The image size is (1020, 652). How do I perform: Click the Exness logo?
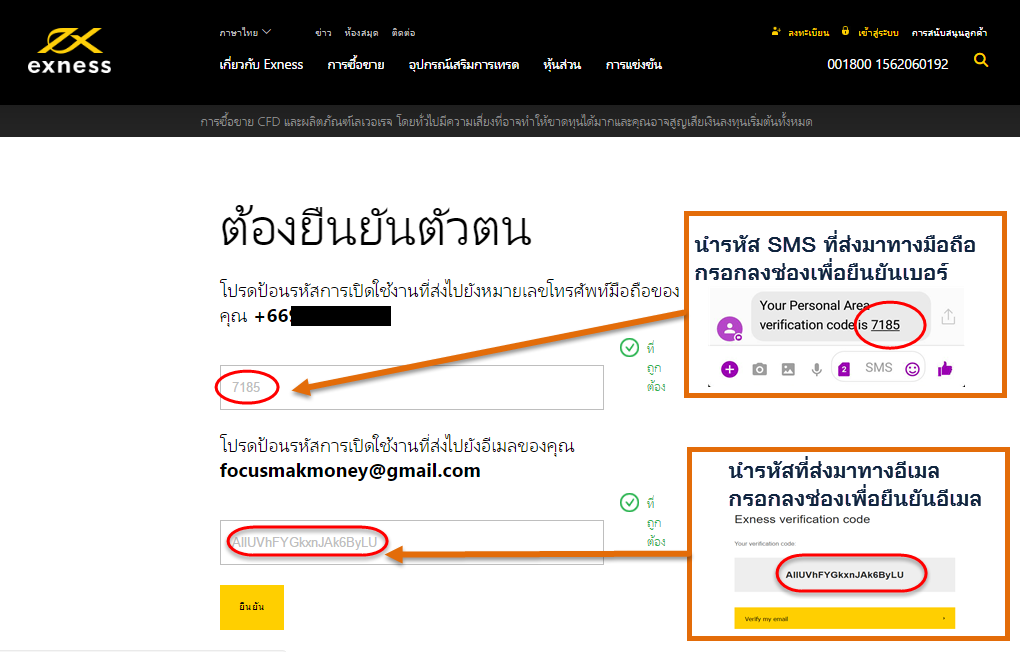click(70, 51)
